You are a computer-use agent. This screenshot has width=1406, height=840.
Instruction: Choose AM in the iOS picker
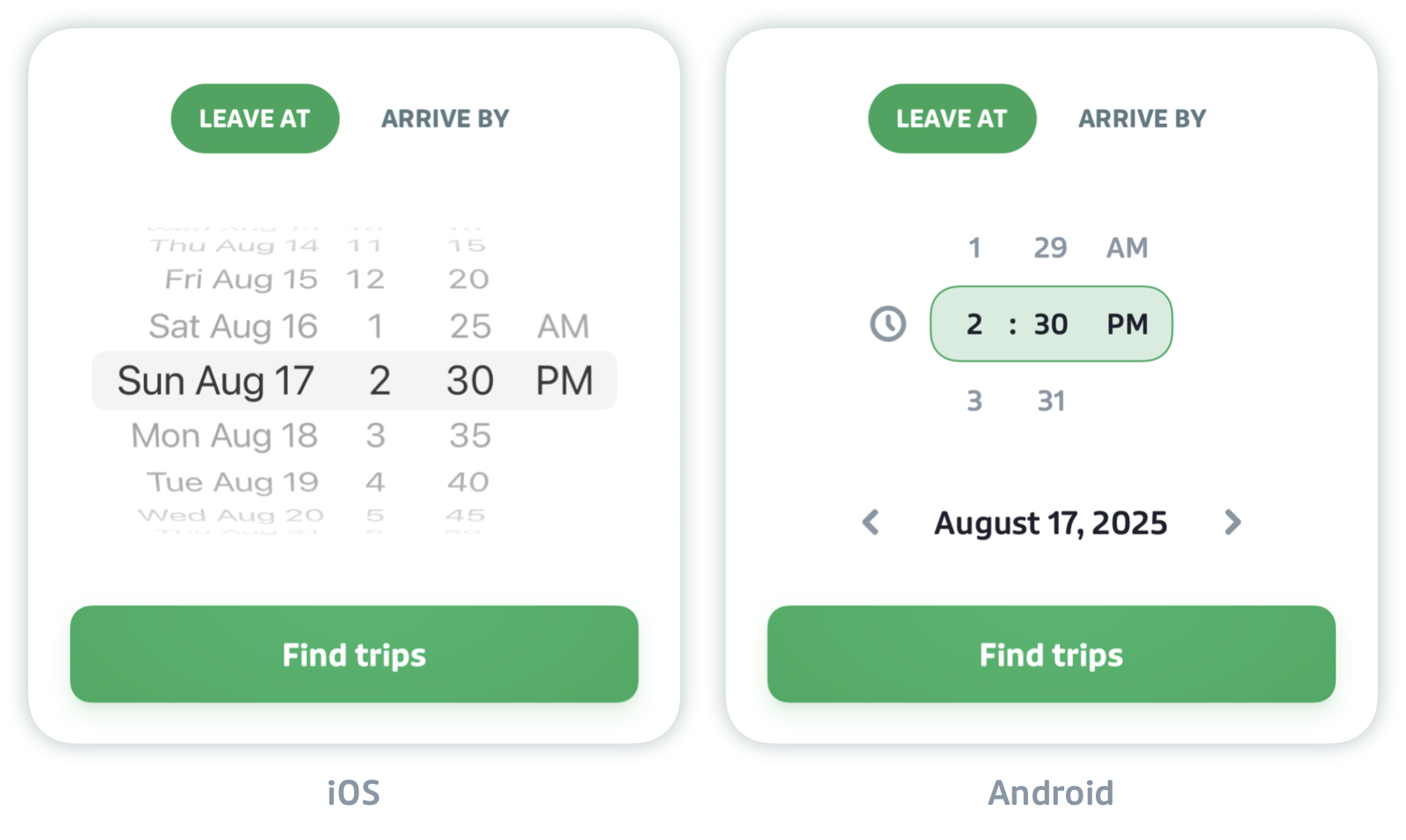(x=563, y=327)
